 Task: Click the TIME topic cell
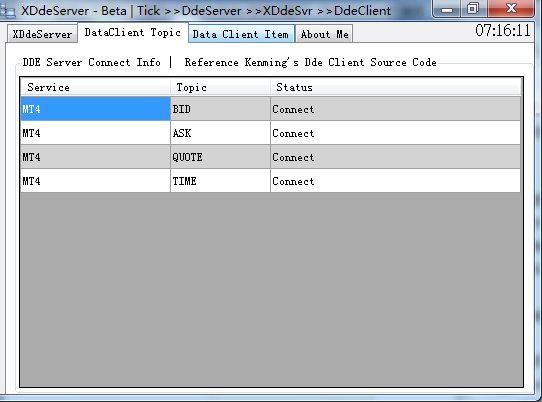tap(220, 181)
